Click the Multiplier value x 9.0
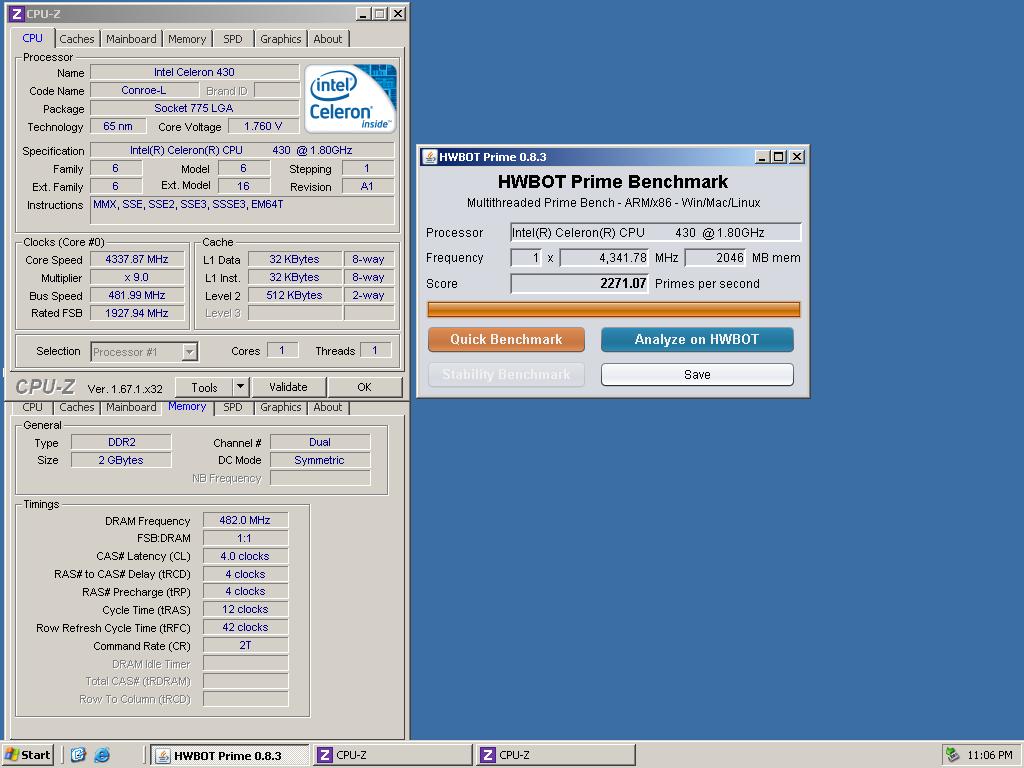This screenshot has width=1024, height=768. pos(137,278)
